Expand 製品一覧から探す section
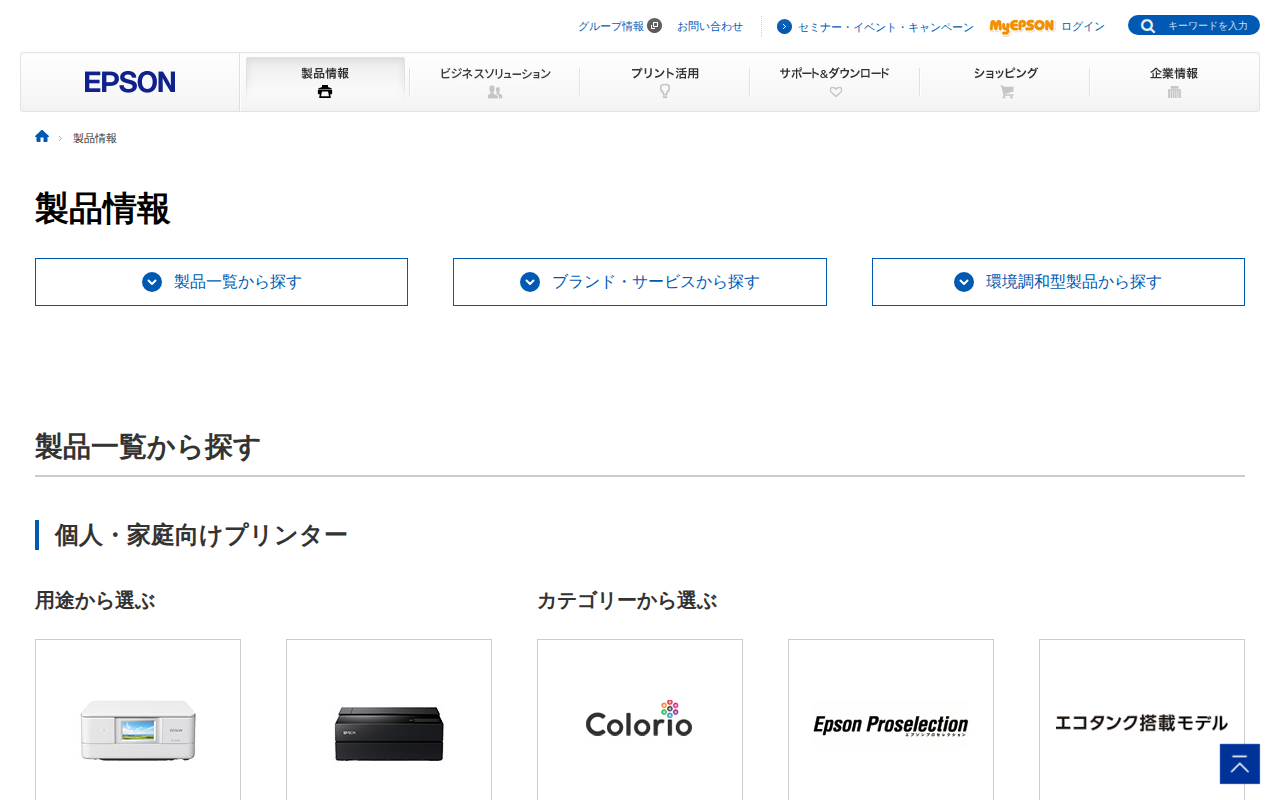The width and height of the screenshot is (1280, 800). coord(221,282)
